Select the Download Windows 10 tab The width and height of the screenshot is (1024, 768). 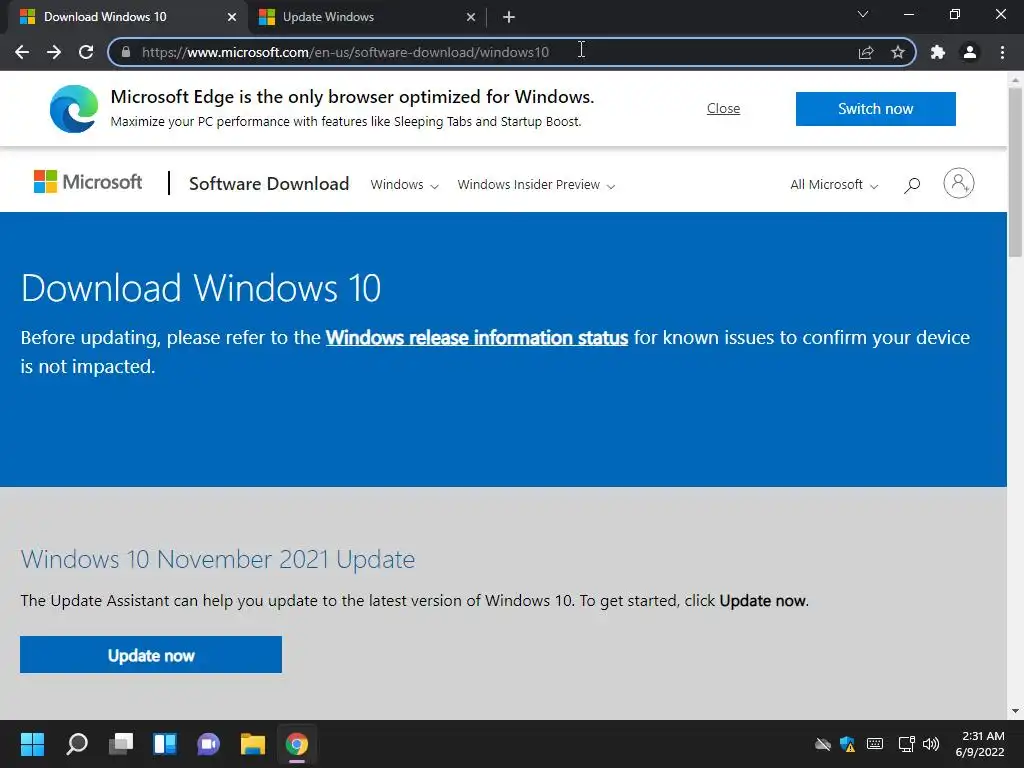(x=127, y=17)
